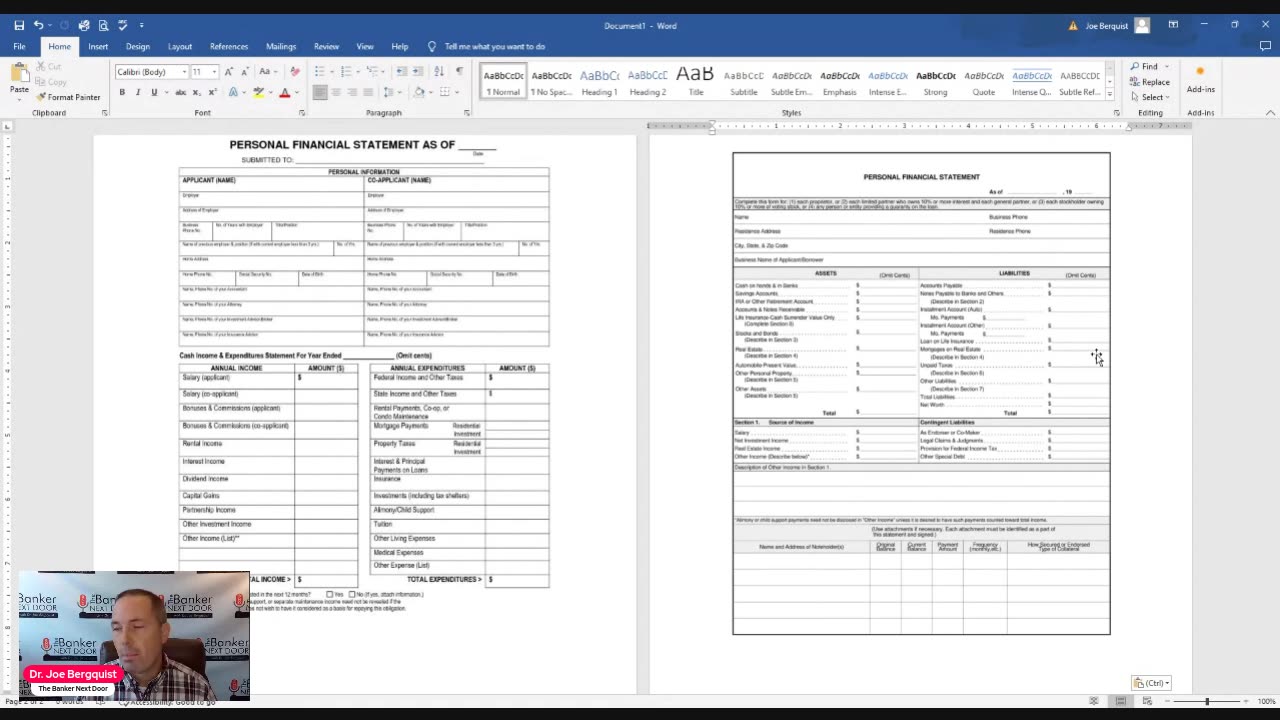Screen dimensions: 1280x720
Task: Activate the Format Painter brush
Action: click(68, 97)
